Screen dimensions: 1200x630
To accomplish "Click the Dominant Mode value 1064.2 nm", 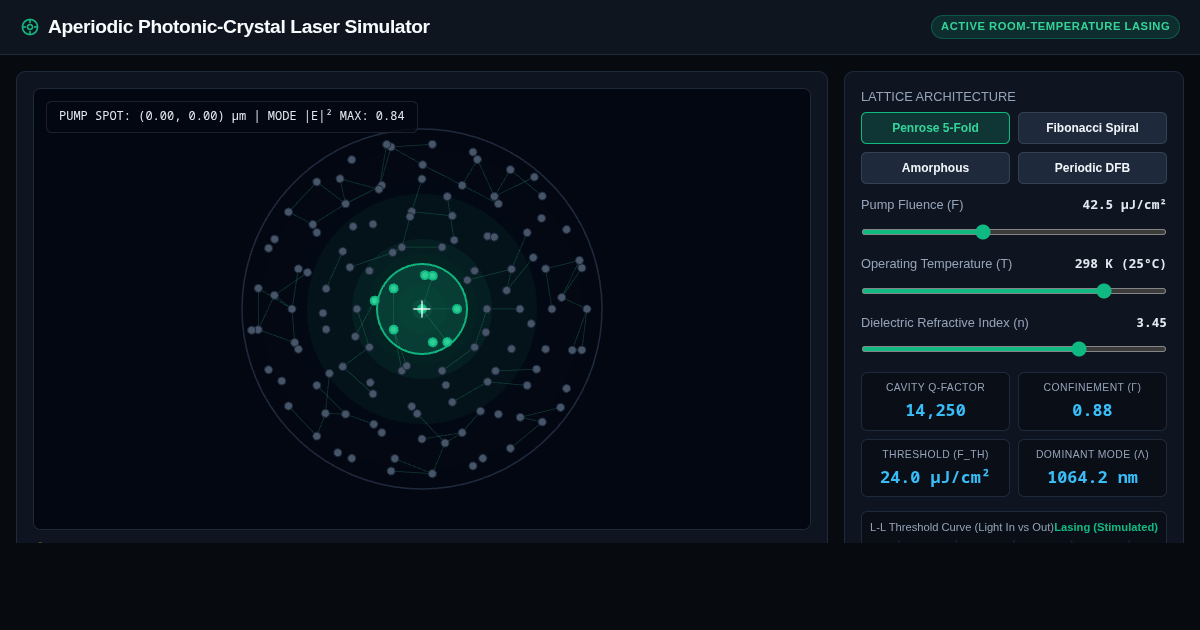I will click(x=1092, y=477).
